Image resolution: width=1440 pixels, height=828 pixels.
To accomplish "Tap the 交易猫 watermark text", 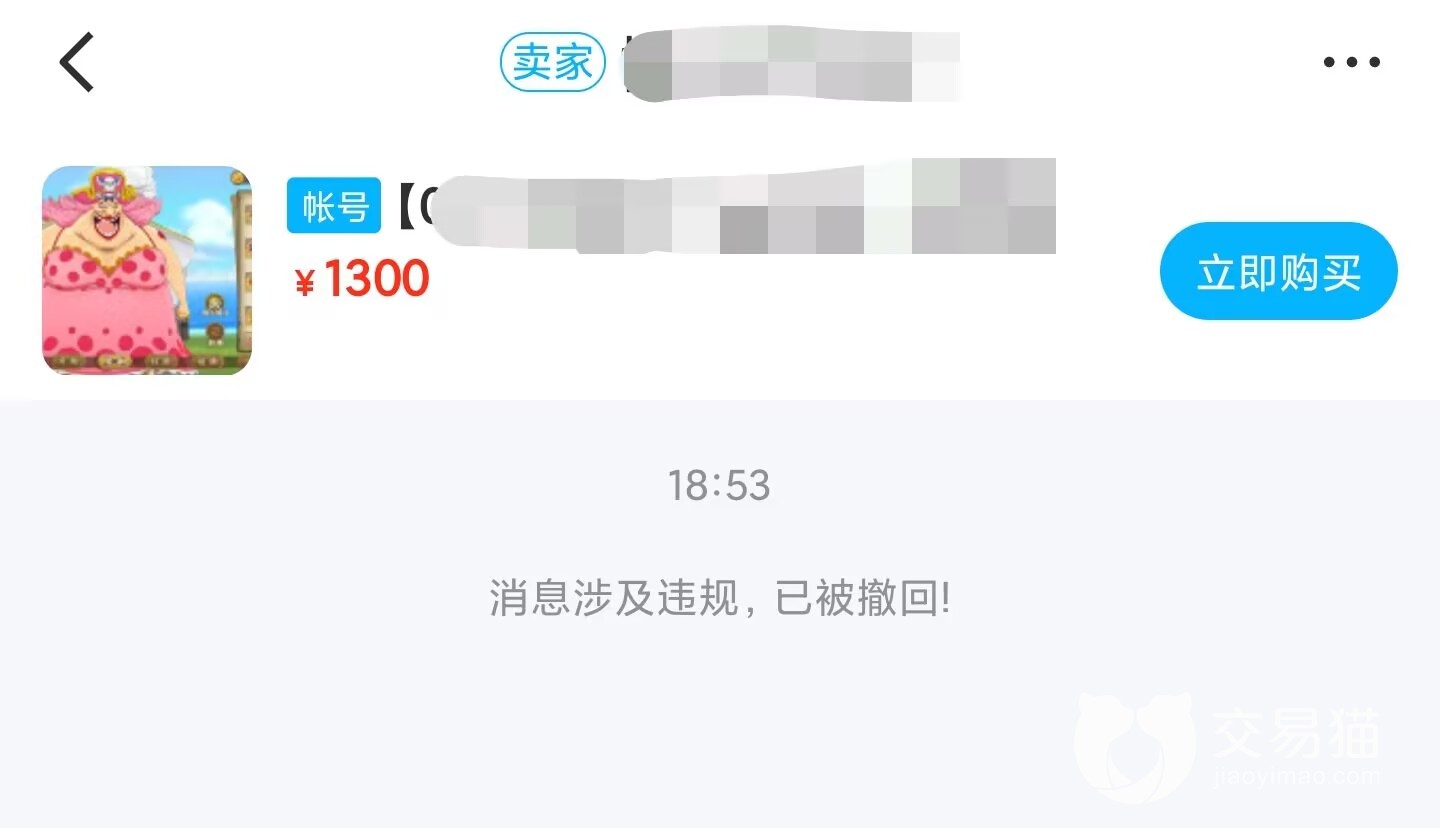I will click(x=1296, y=735).
